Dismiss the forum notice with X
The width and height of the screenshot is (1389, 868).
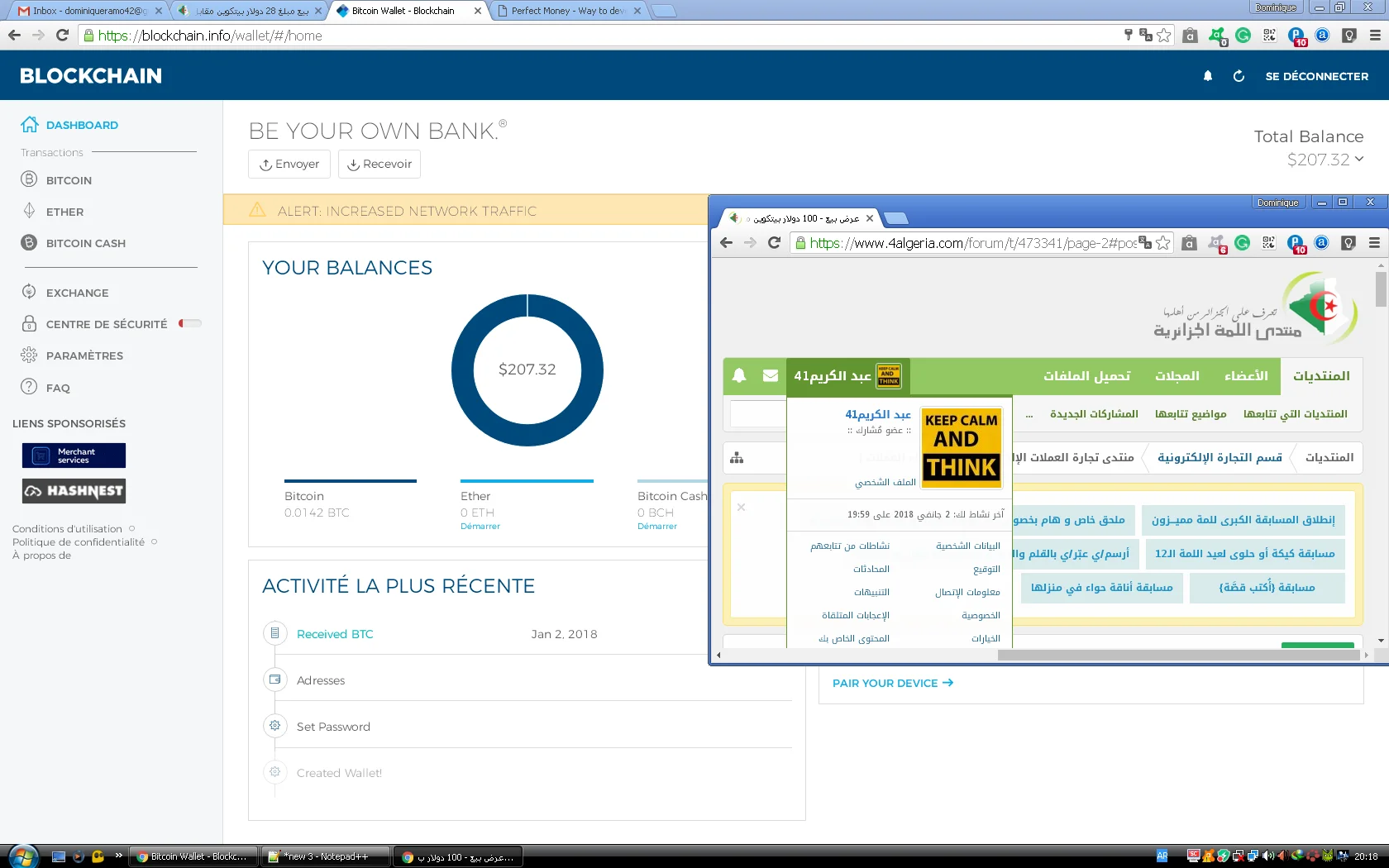point(741,508)
